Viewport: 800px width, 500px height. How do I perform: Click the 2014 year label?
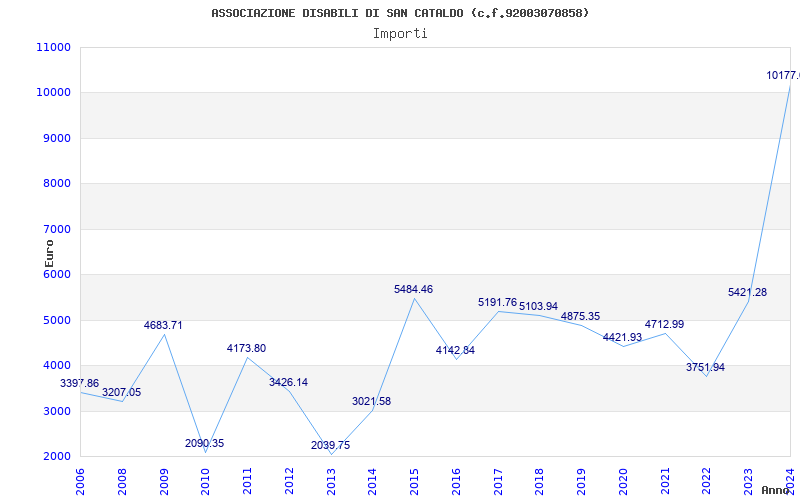372,482
